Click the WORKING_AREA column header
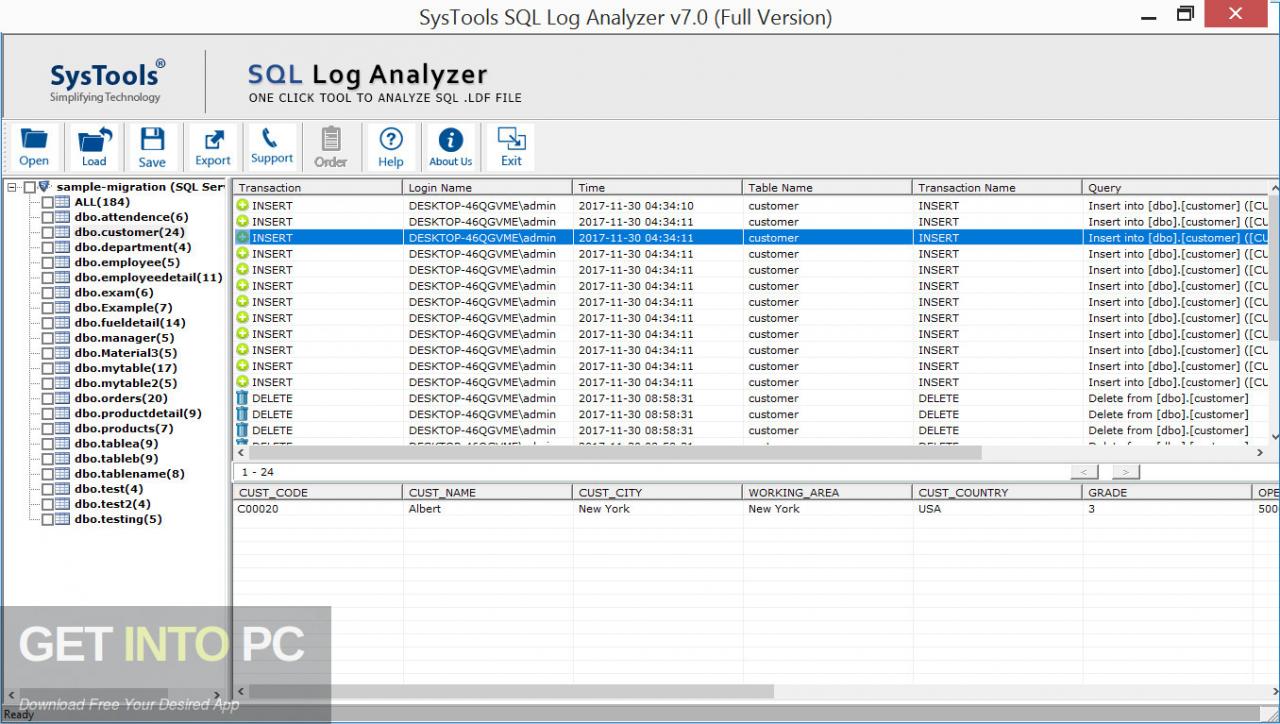1280x724 pixels. (828, 492)
